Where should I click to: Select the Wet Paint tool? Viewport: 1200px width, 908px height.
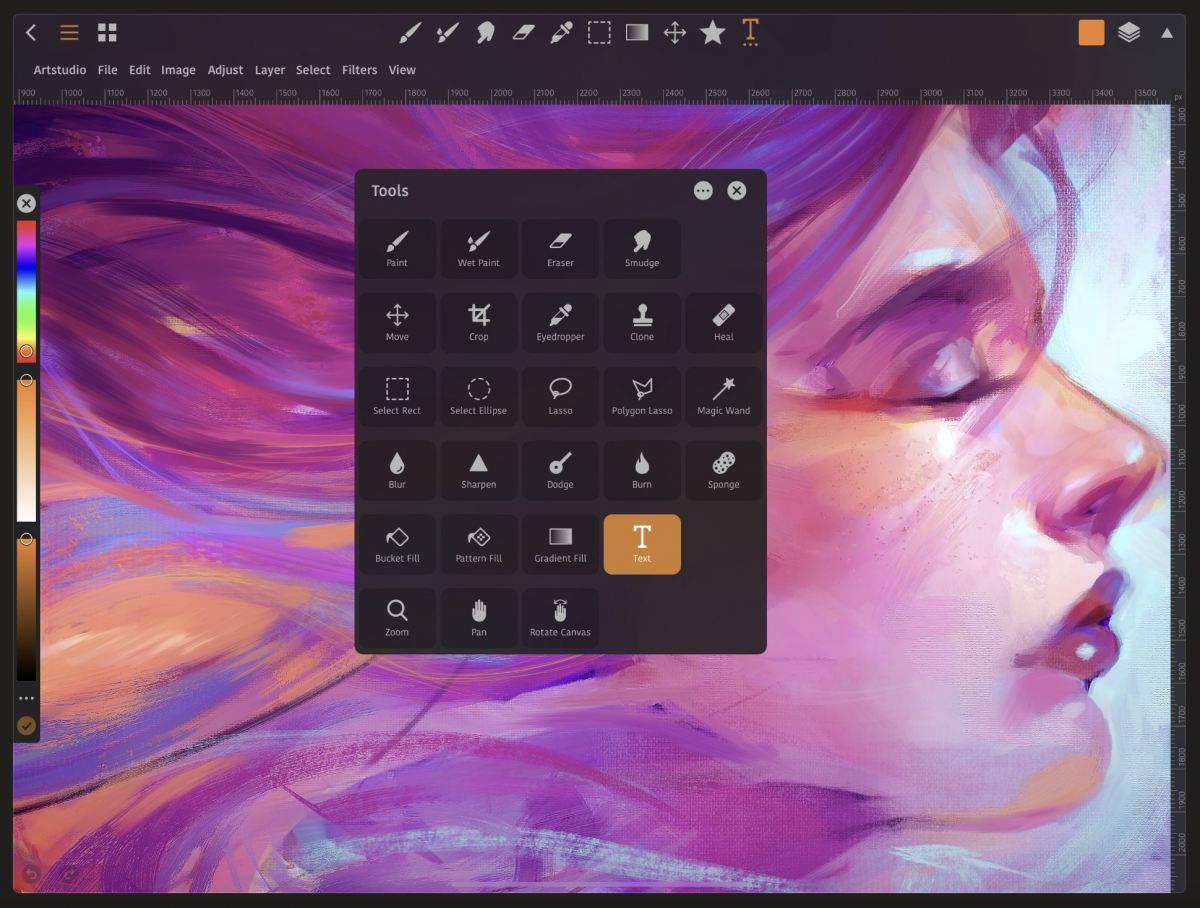pos(479,248)
